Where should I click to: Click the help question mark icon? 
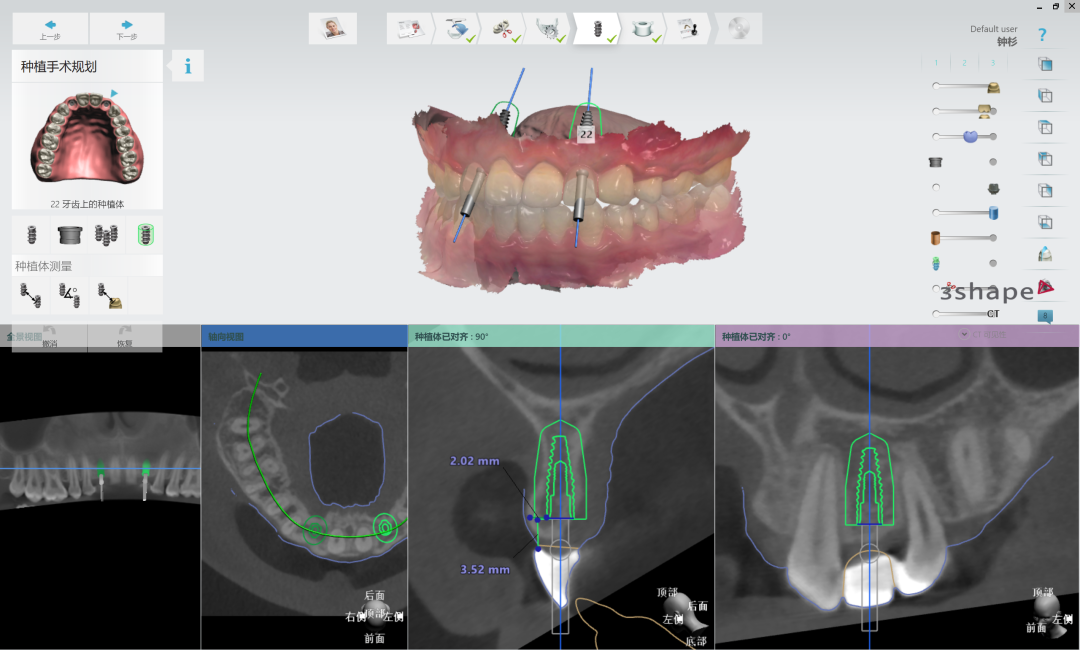coord(1043,34)
